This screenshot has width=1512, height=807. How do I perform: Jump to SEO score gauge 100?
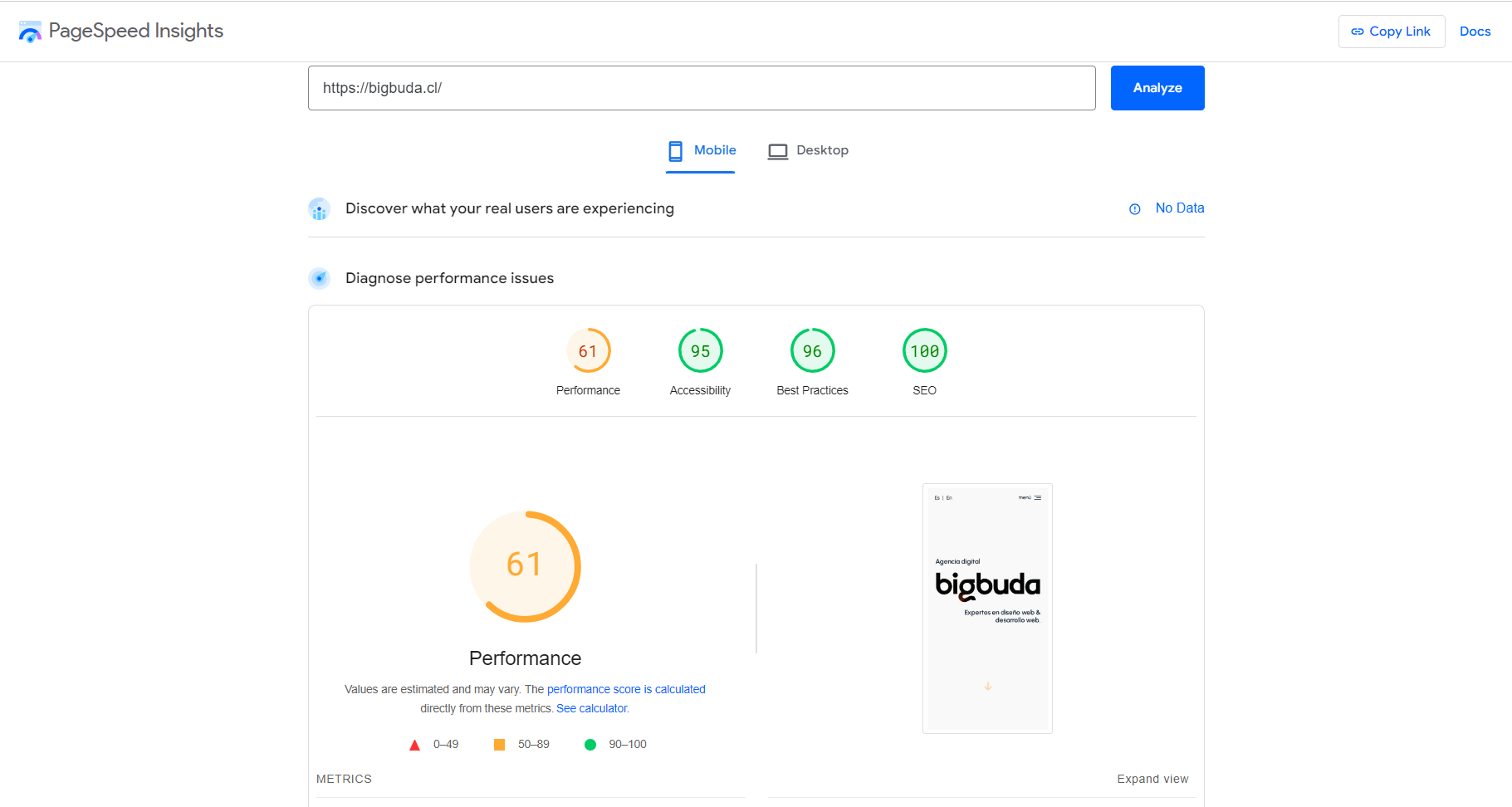(925, 351)
